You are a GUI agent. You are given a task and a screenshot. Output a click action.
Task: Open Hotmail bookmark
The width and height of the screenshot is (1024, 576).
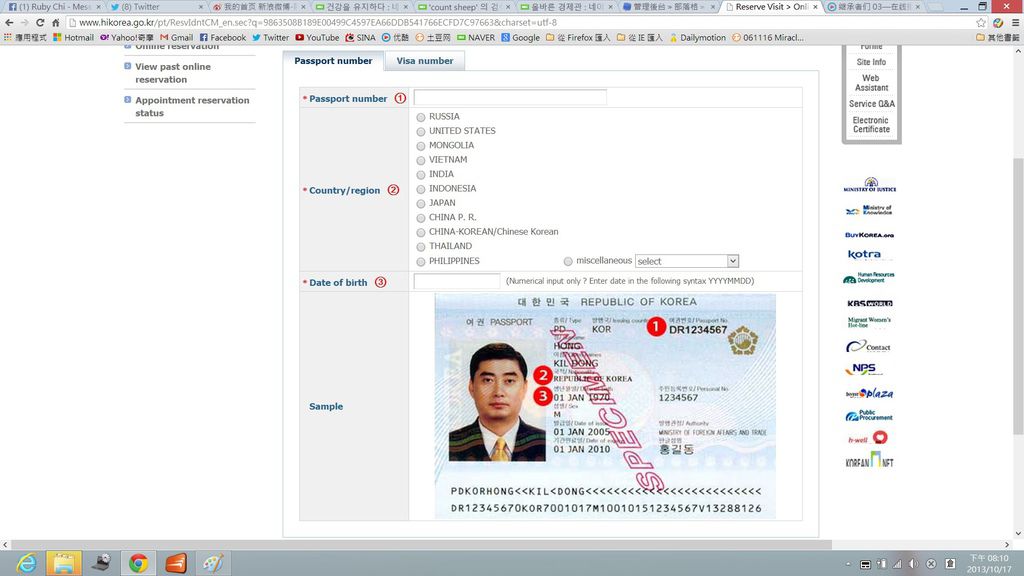coord(73,37)
